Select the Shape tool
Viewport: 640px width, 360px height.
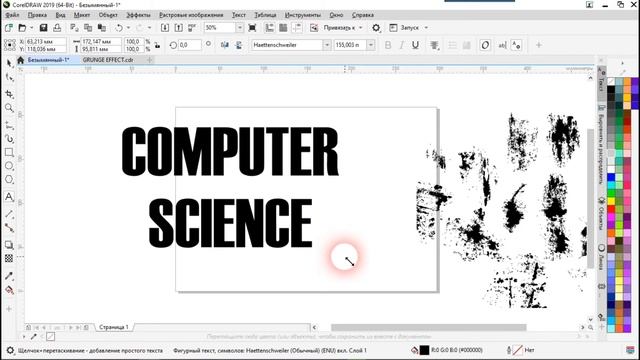coord(9,78)
